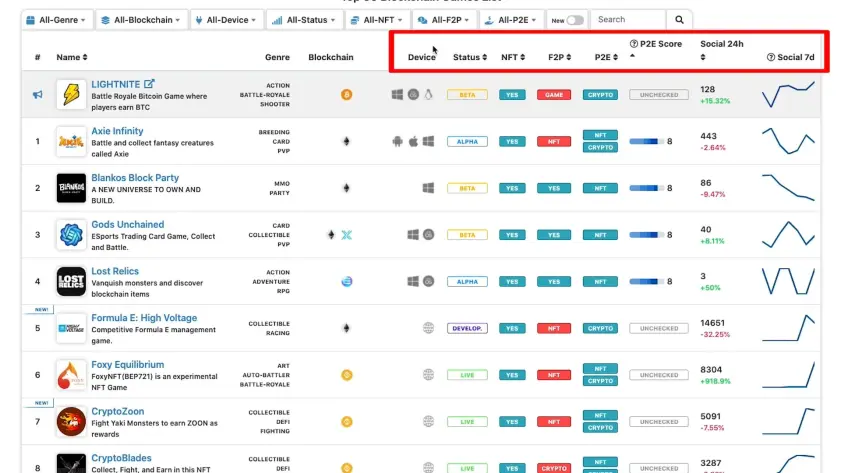Sort table by P2E column

point(606,57)
